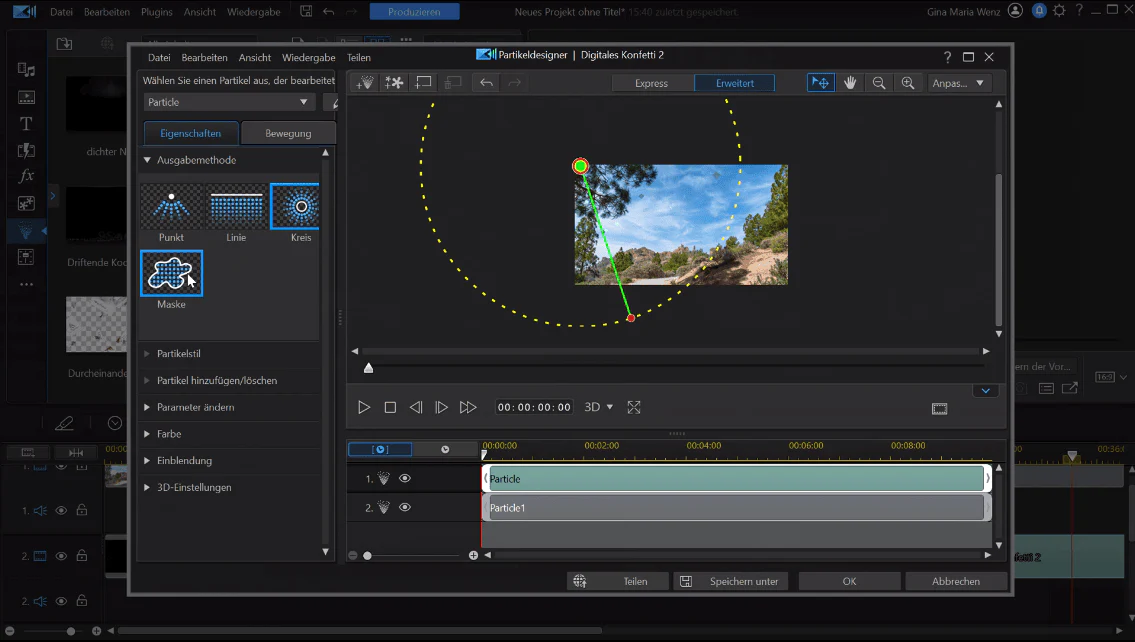Toggle visibility of main audio track 1
Image resolution: width=1135 pixels, height=642 pixels.
(62, 510)
